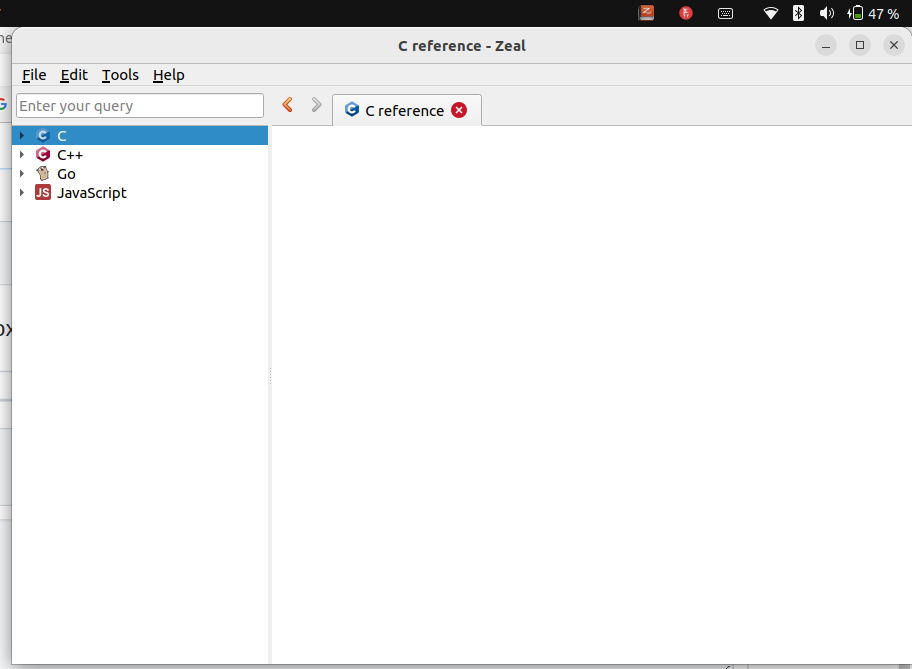Click the Enter your query search field
The height and width of the screenshot is (669, 912).
point(139,105)
